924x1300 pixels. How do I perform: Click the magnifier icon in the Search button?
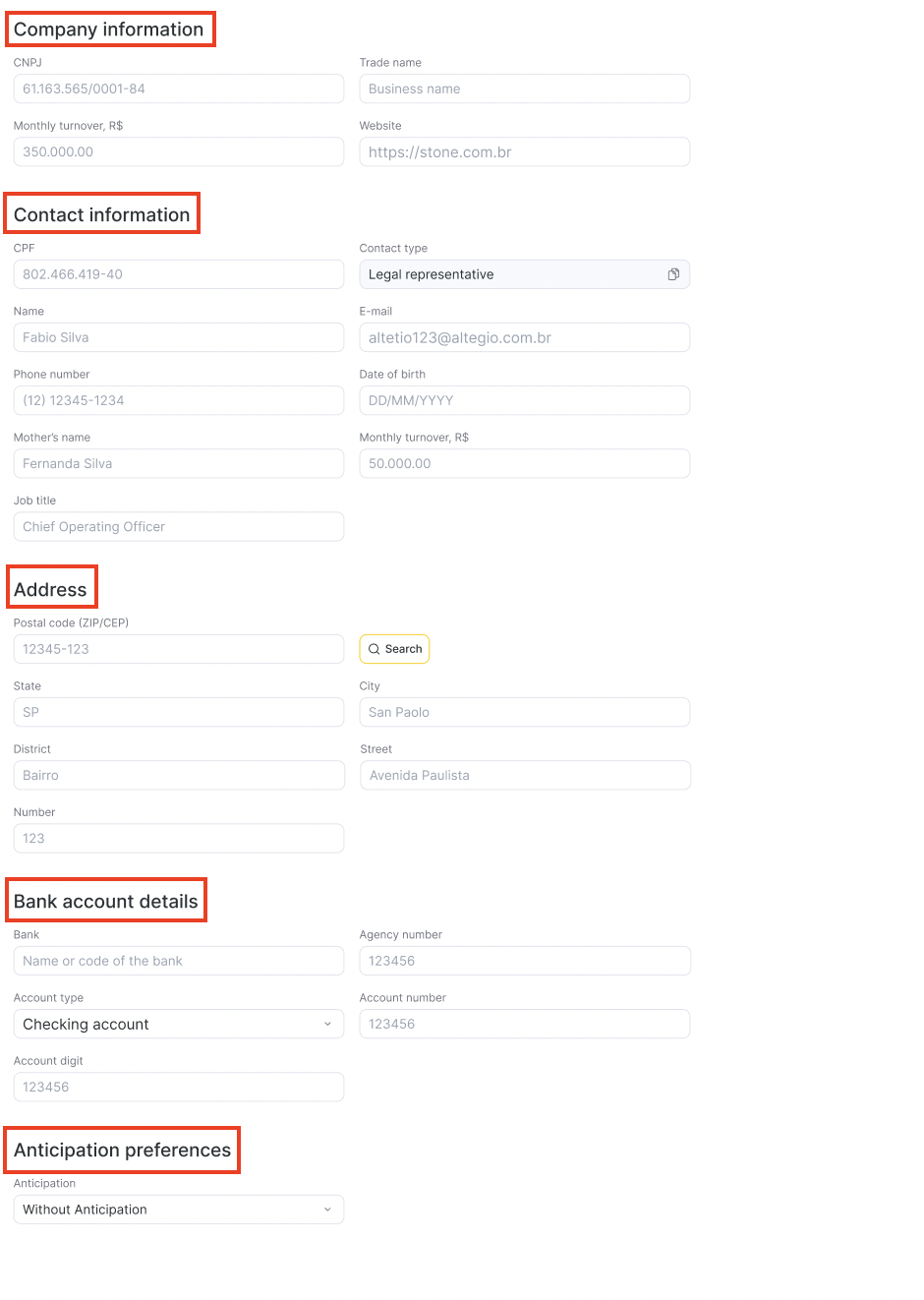375,649
